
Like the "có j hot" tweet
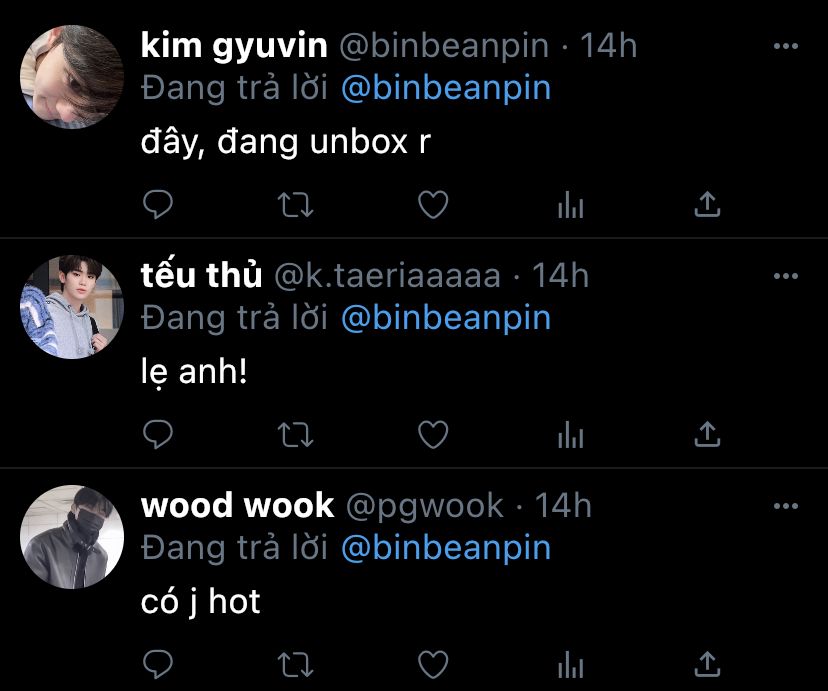pos(433,664)
